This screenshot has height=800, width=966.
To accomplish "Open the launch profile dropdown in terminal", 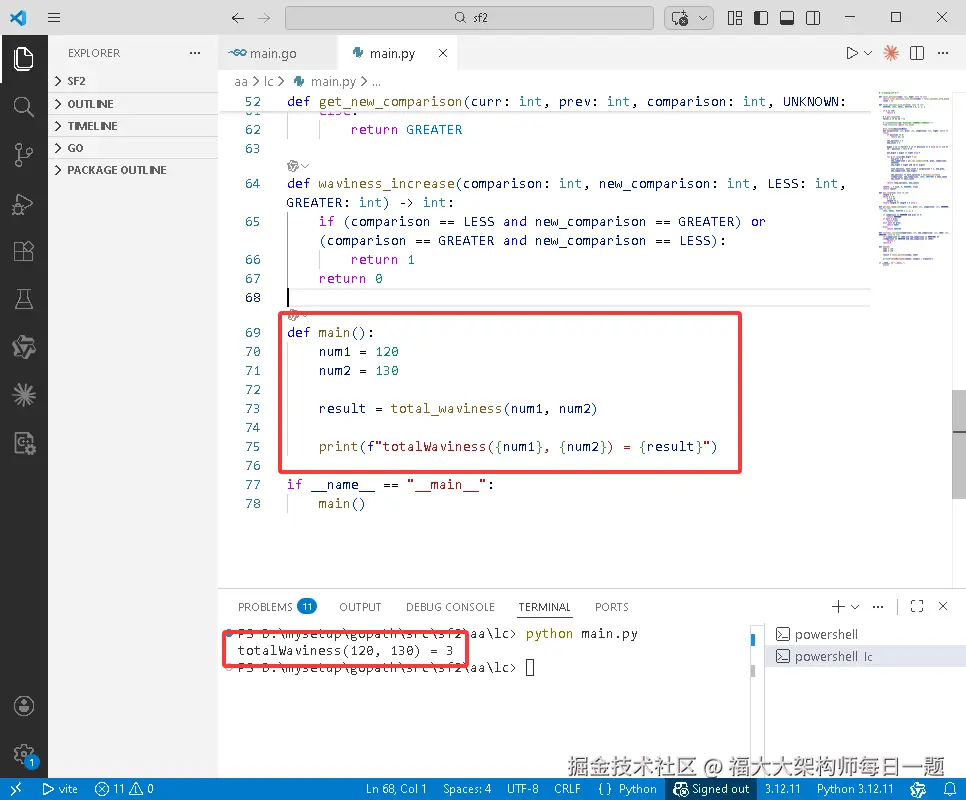I will 855,607.
